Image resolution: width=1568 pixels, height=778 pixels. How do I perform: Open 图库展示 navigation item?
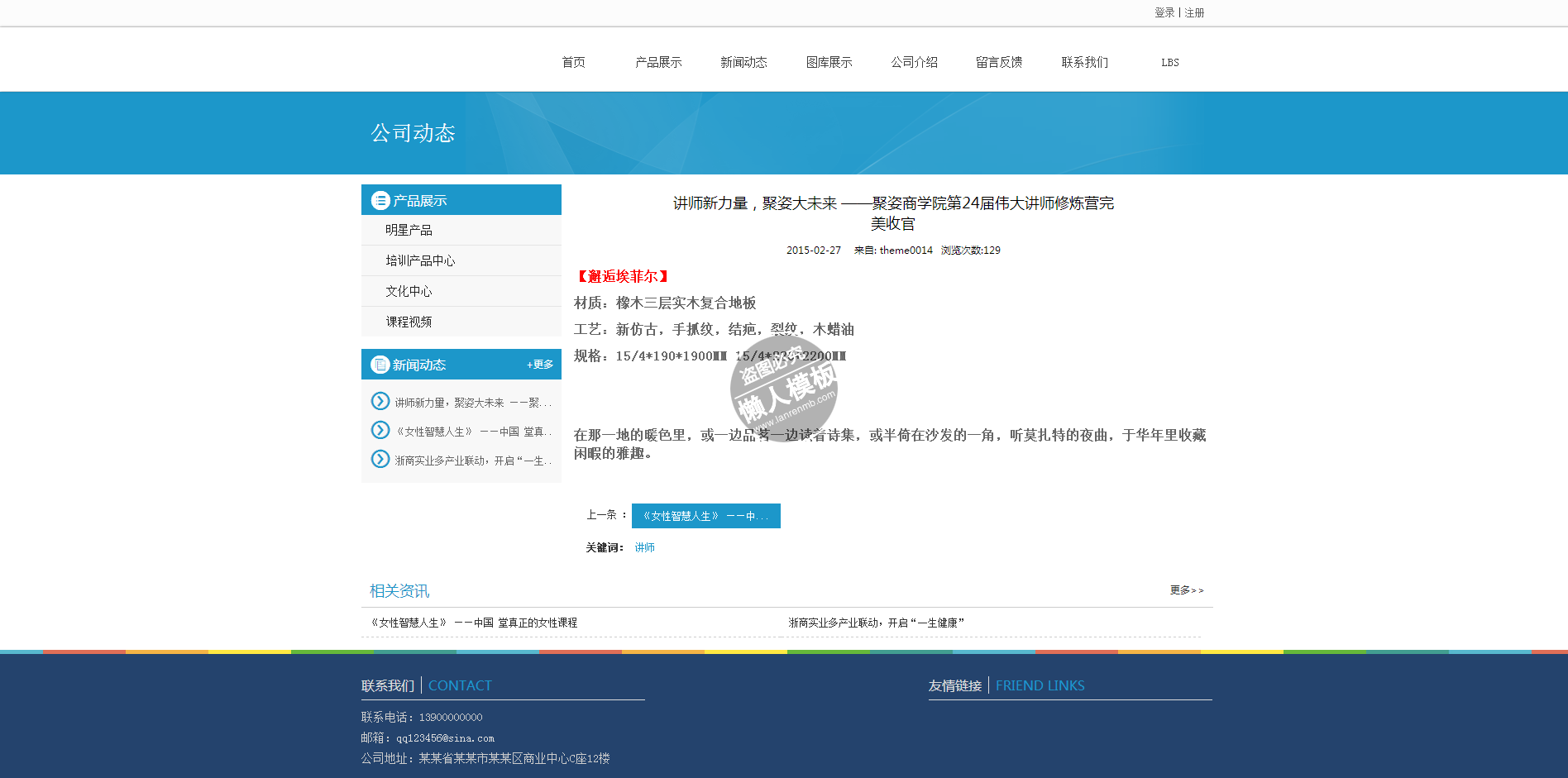click(x=829, y=62)
